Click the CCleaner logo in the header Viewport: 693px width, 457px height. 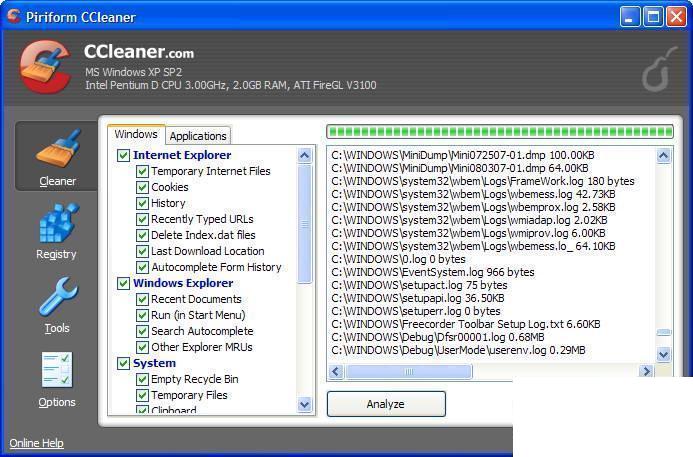pyautogui.click(x=46, y=66)
